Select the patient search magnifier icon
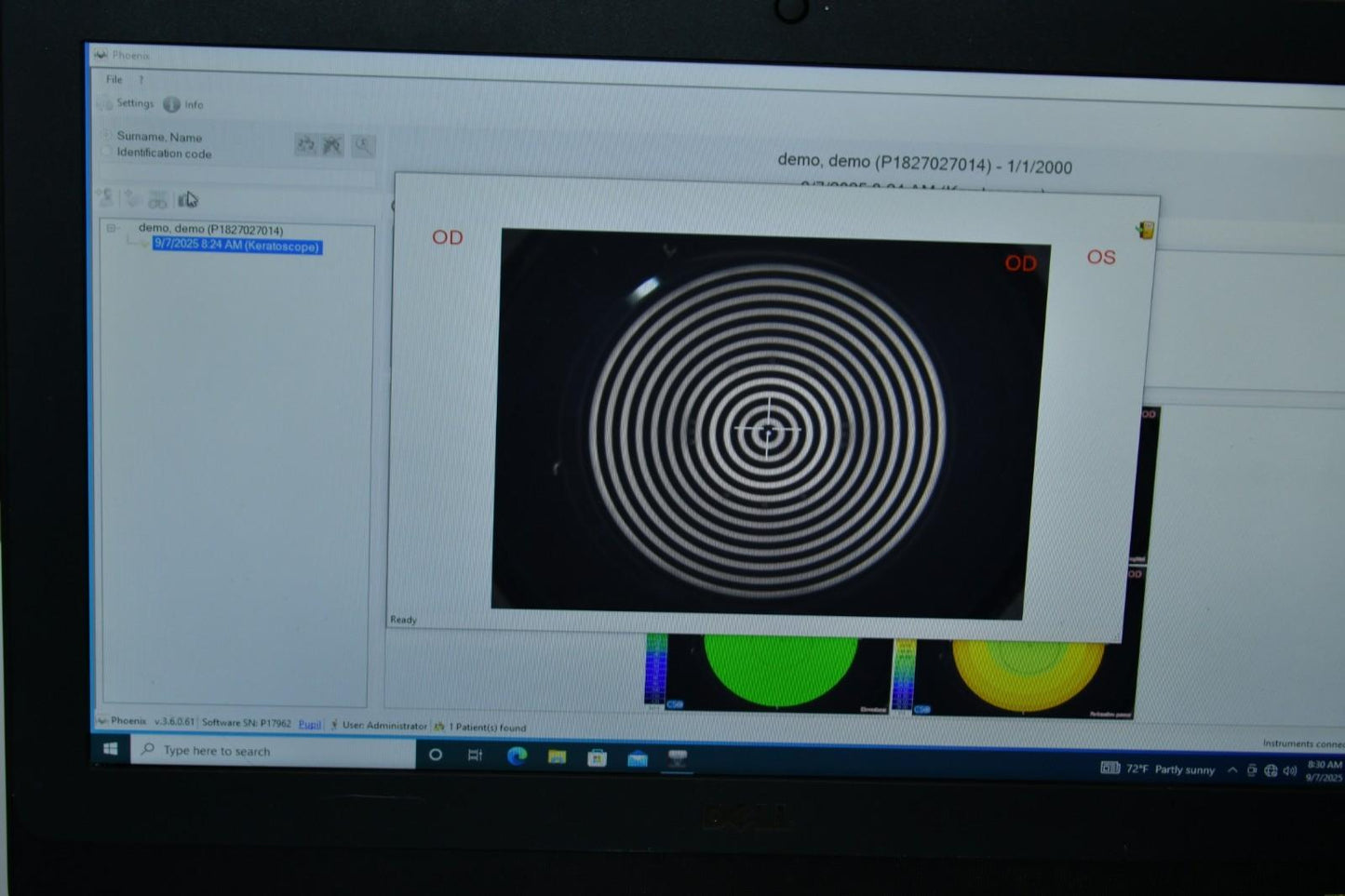 coord(363,145)
